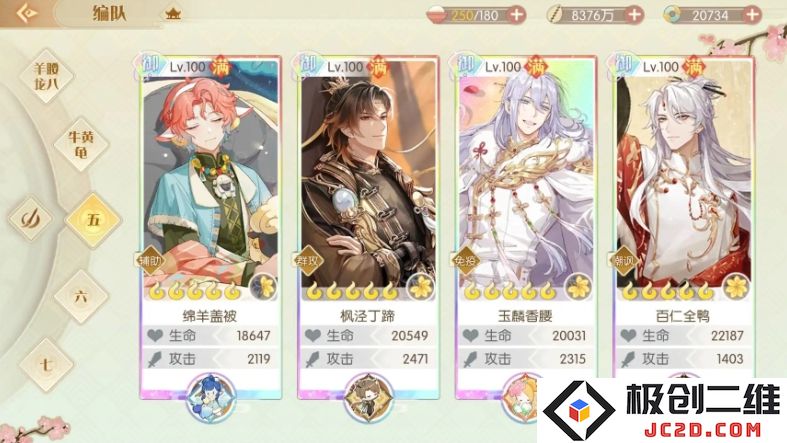Tap the 群攻 role badge on 枫泾丁蹄
Screen dimensions: 787x443
click(308, 260)
